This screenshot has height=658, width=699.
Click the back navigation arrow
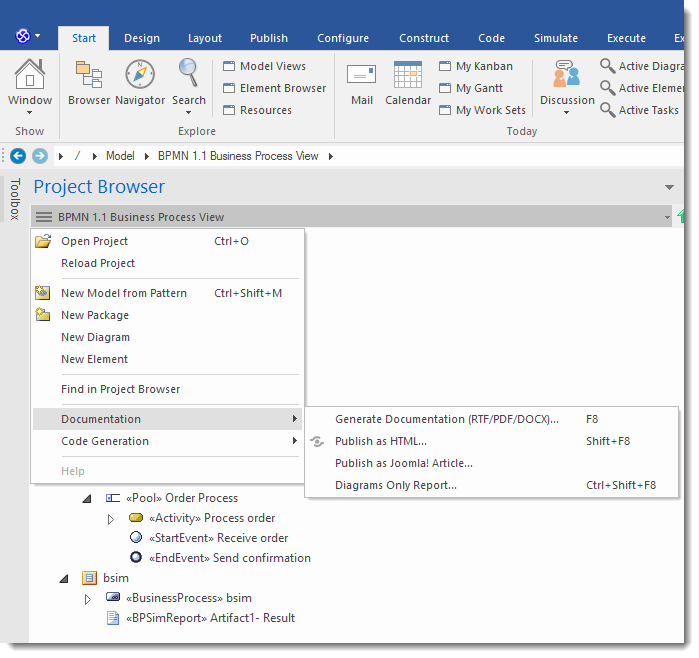pos(18,156)
